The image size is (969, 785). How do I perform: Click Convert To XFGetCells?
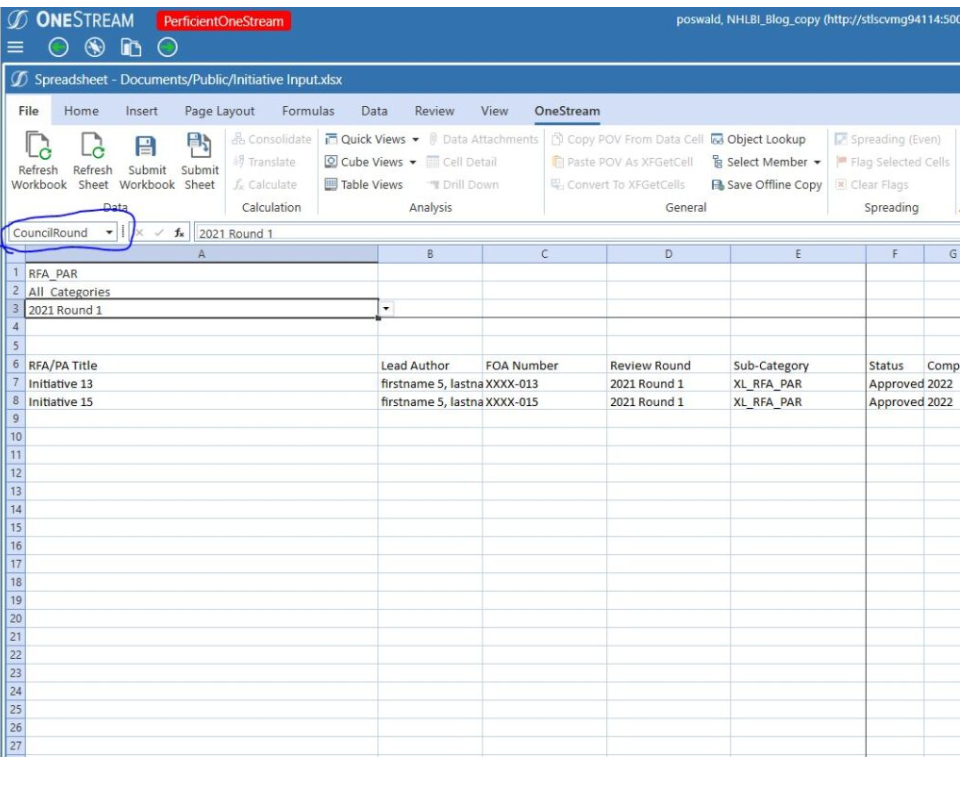tap(618, 185)
